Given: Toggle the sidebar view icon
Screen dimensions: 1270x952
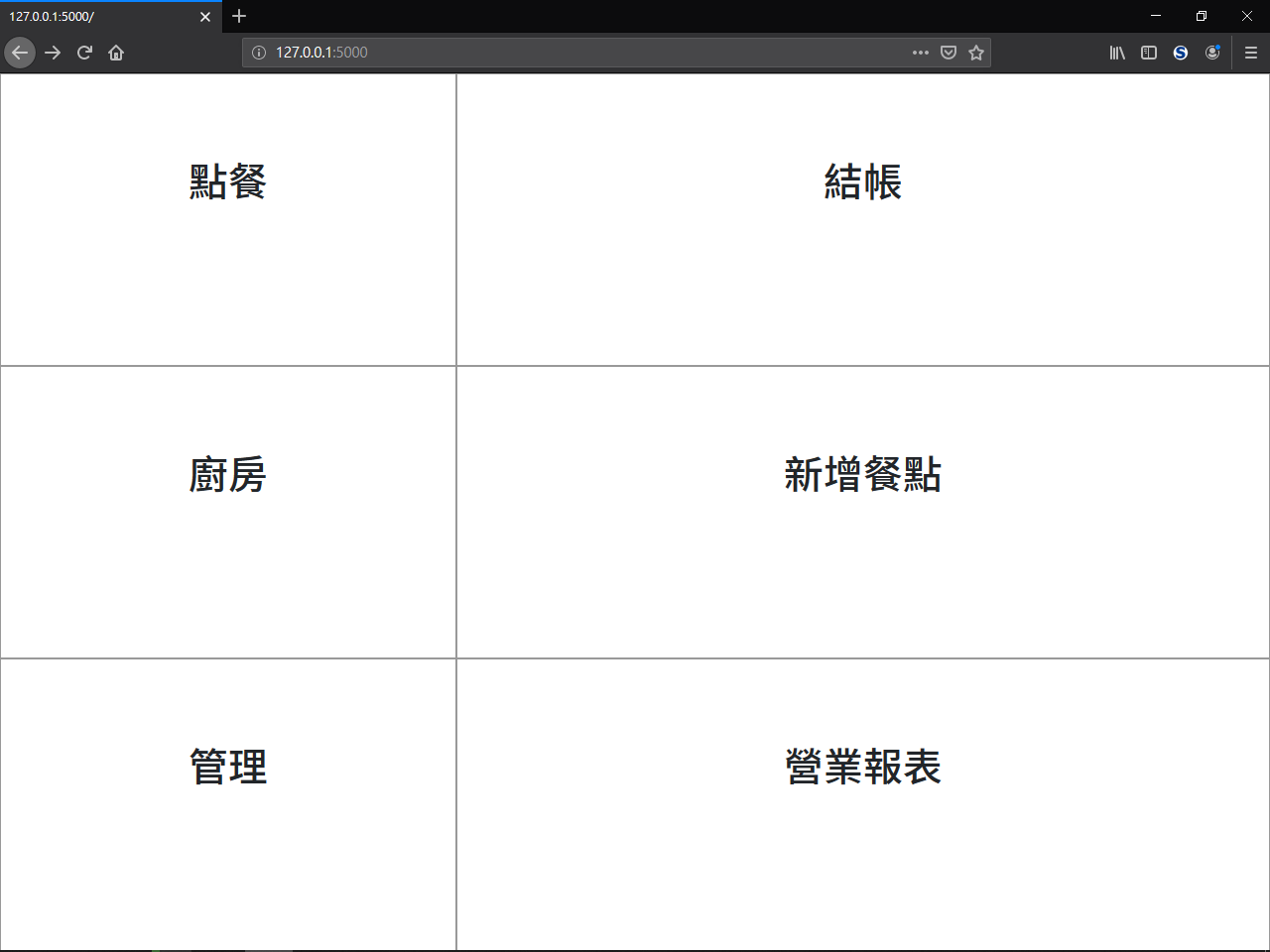Looking at the screenshot, I should tap(1149, 53).
